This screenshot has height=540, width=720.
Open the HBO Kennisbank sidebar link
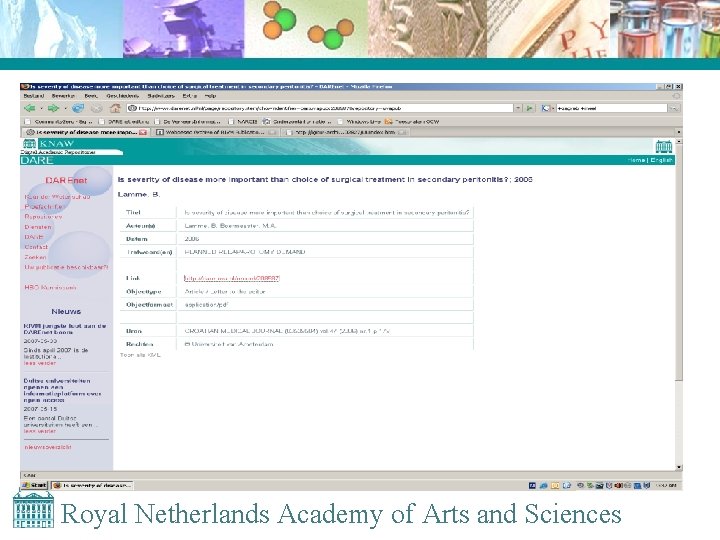(x=51, y=287)
